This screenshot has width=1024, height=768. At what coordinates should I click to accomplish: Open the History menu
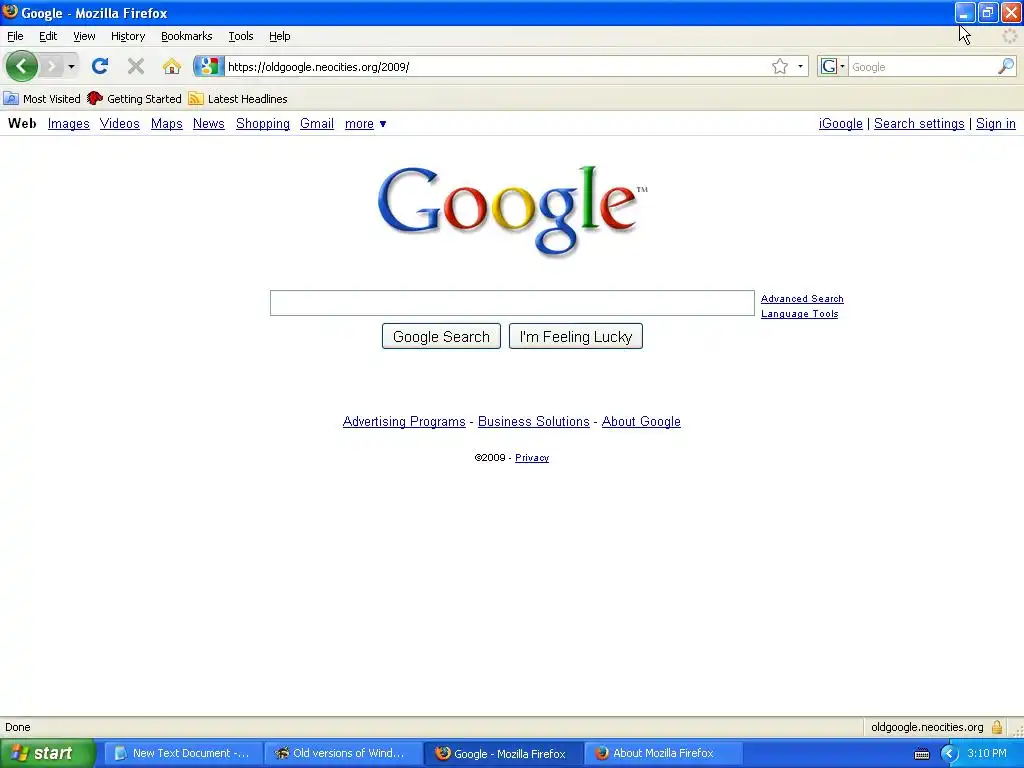click(x=128, y=36)
